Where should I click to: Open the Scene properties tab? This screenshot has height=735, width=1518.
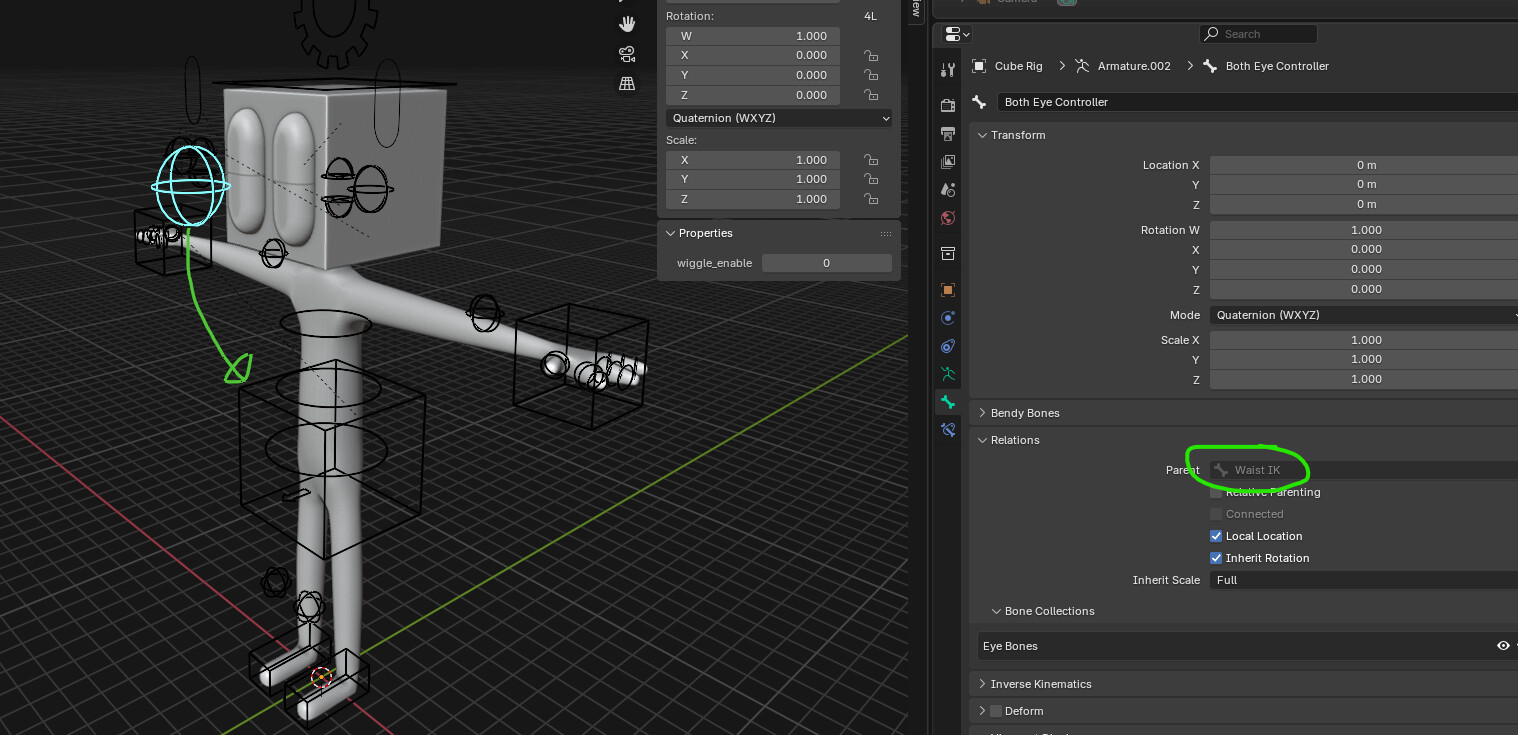pyautogui.click(x=948, y=189)
